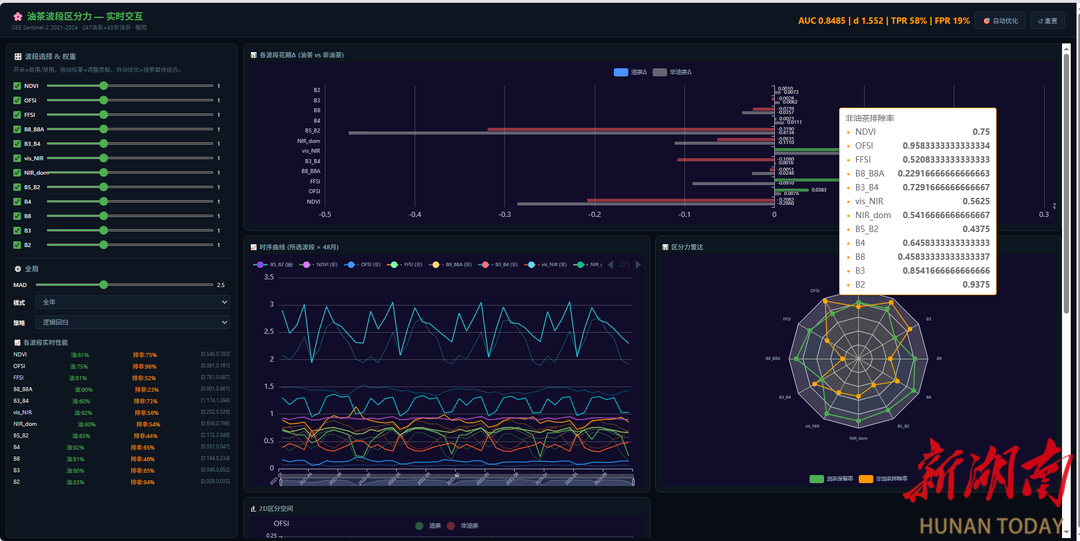Select NDVI row in 各波段实时性能 list
The width and height of the screenshot is (1080, 541).
pos(121,355)
